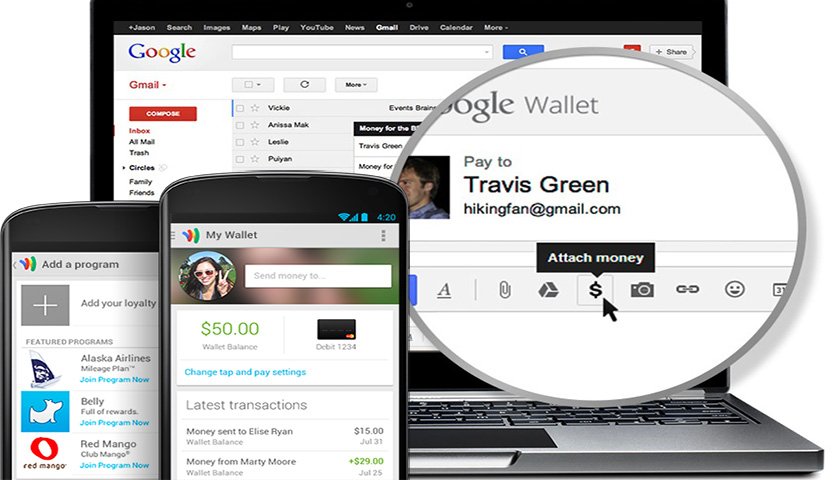The image size is (840, 480).
Task: Open the Inbox folder
Action: pyautogui.click(x=139, y=131)
